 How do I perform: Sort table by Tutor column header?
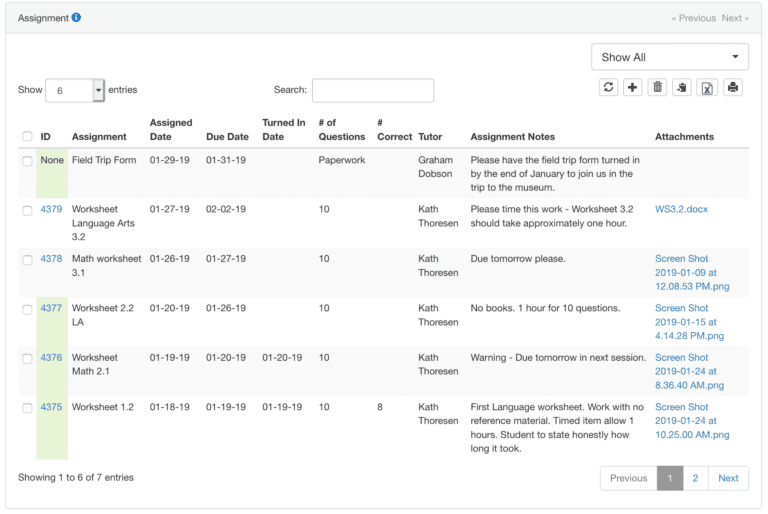point(430,137)
